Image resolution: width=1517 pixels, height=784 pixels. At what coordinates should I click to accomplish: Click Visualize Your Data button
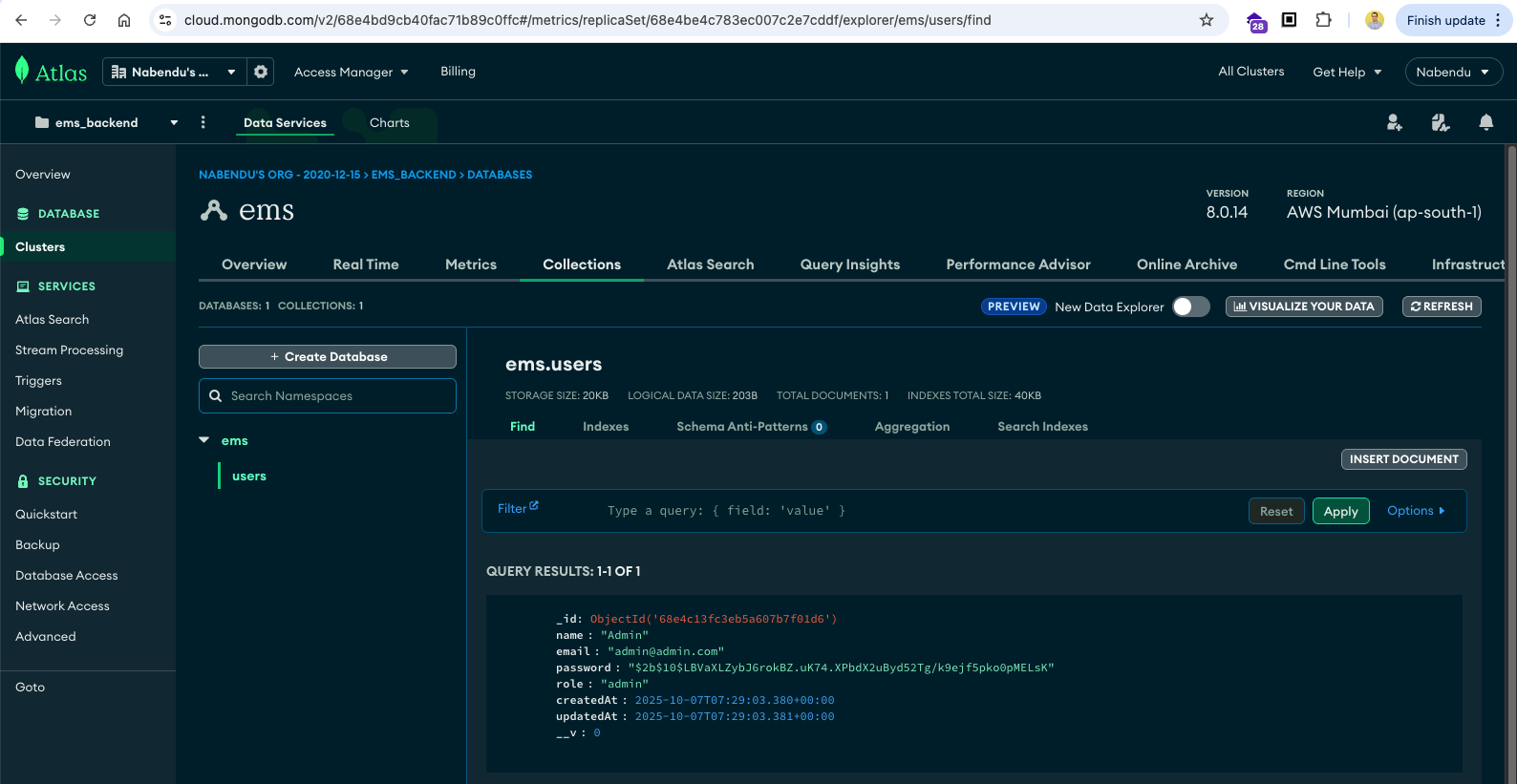click(1304, 307)
